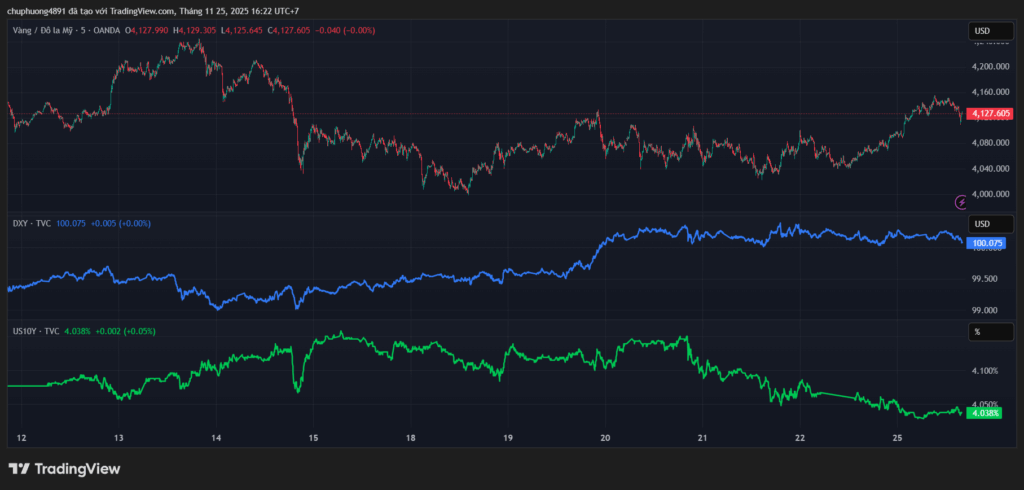The width and height of the screenshot is (1024, 490).
Task: Select the DXY · TVC legend title
Action: tap(31, 223)
